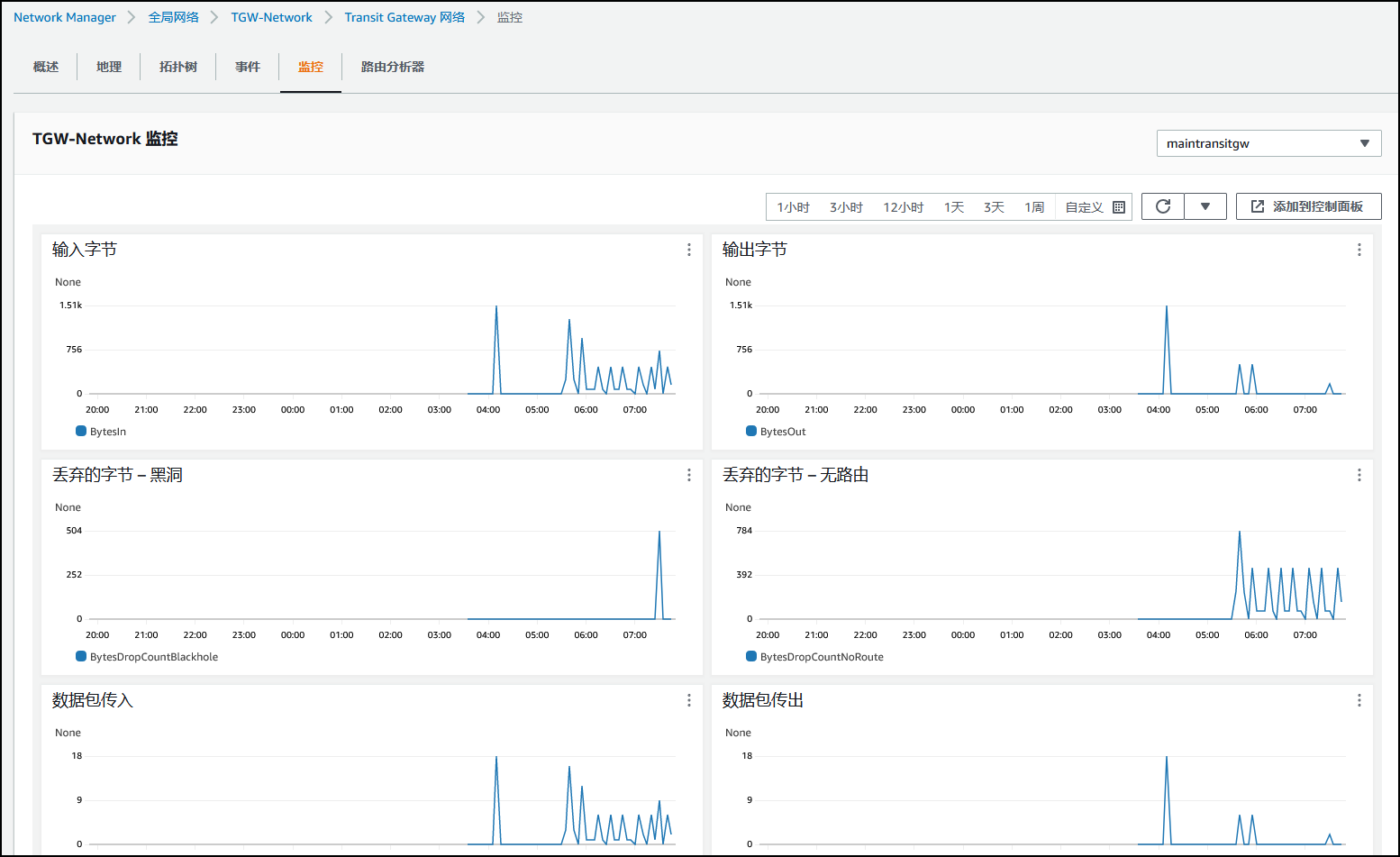
Task: Open the custom time range calendar icon
Action: (x=1119, y=207)
